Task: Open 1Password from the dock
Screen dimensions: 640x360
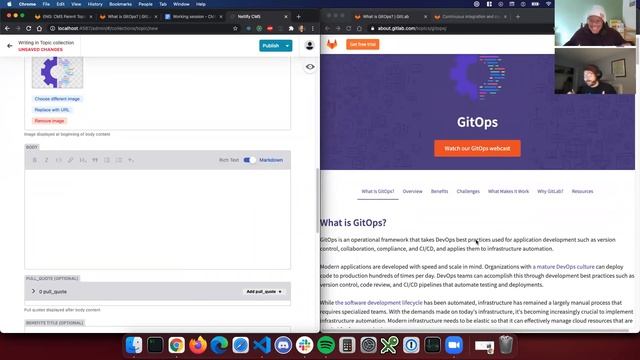Action: pos(411,345)
